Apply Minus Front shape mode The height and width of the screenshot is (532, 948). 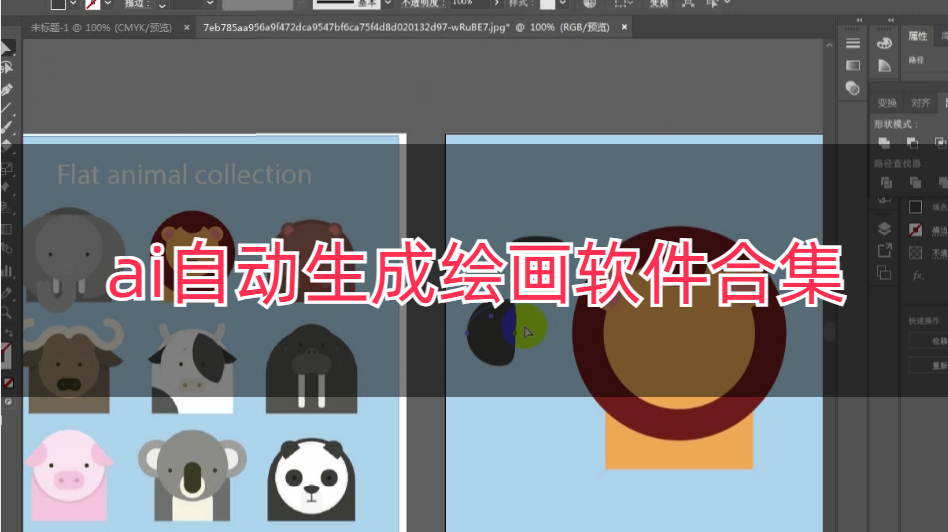(912, 143)
